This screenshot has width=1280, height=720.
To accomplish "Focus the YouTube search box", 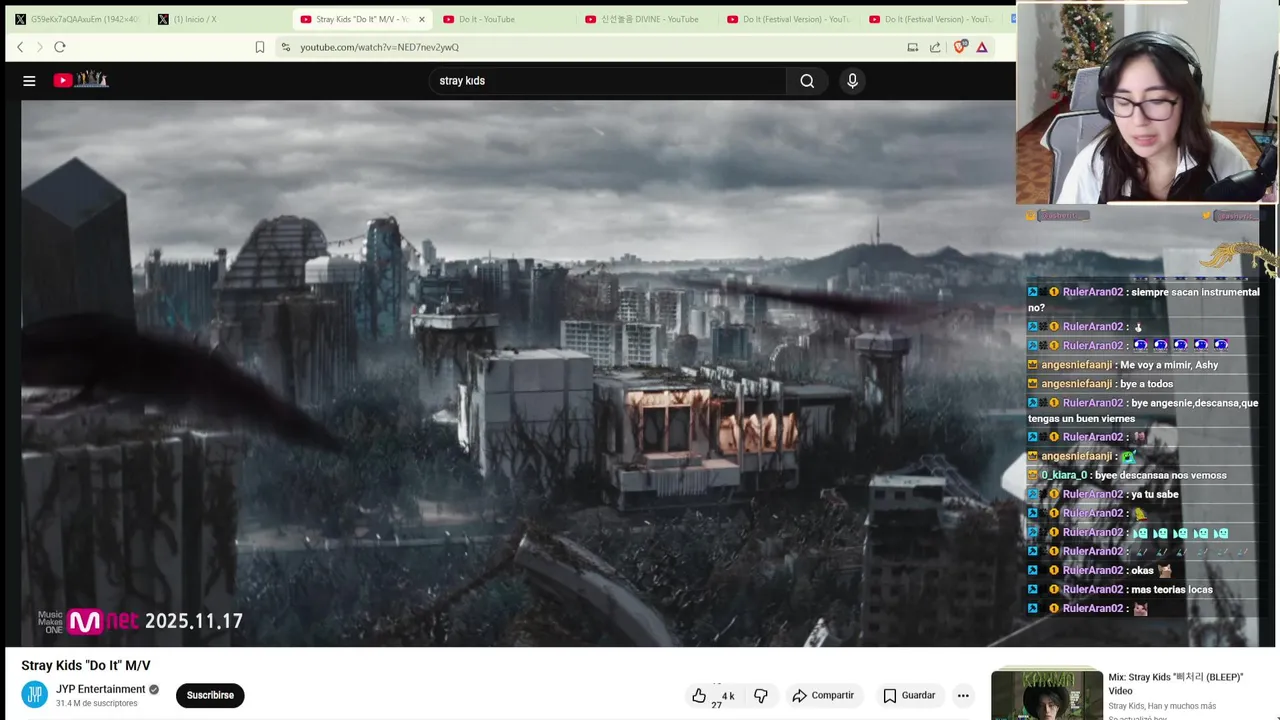I will [x=610, y=81].
